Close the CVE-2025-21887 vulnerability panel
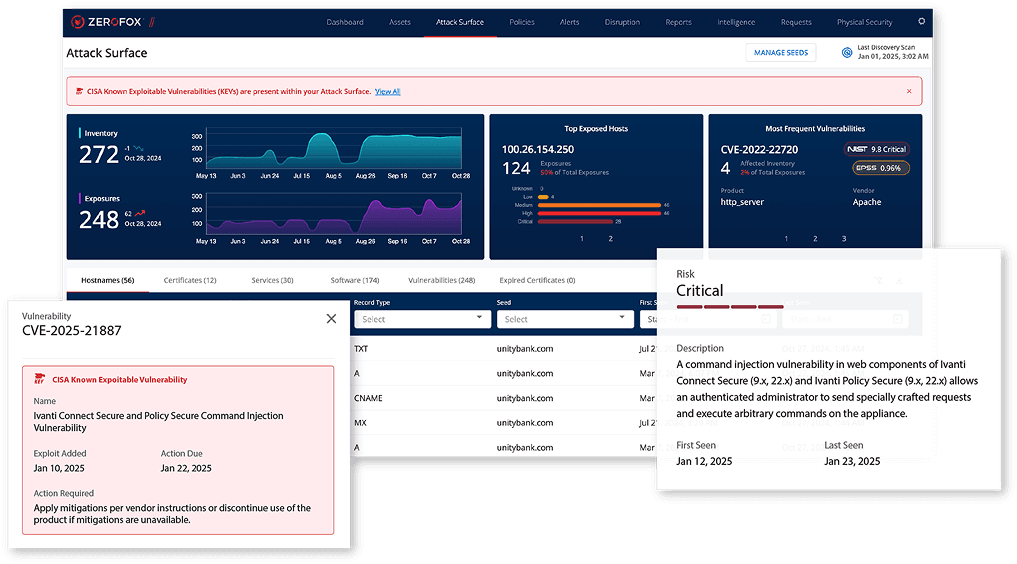The height and width of the screenshot is (564, 1017). (x=331, y=318)
